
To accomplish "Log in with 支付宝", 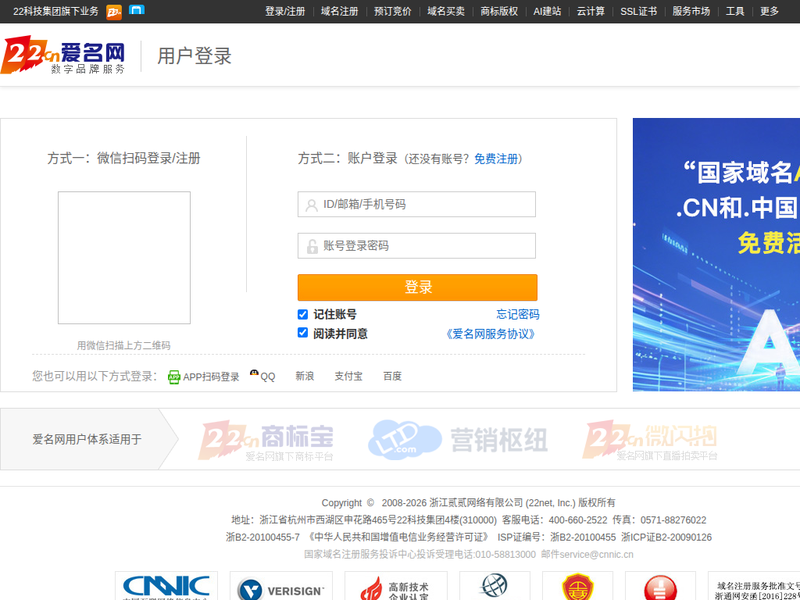I will click(x=348, y=376).
